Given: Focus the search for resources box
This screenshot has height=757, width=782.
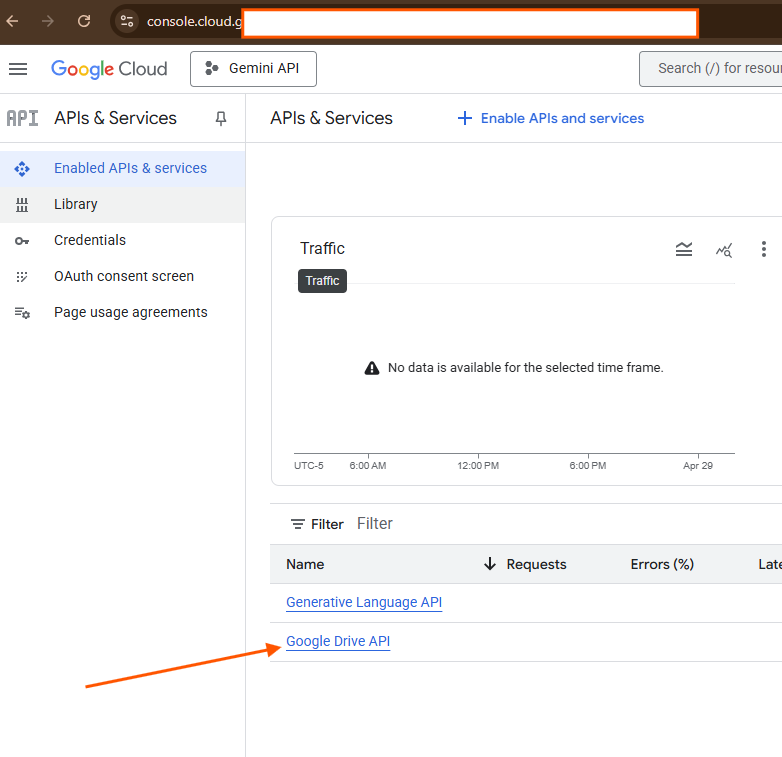Looking at the screenshot, I should click(x=711, y=69).
